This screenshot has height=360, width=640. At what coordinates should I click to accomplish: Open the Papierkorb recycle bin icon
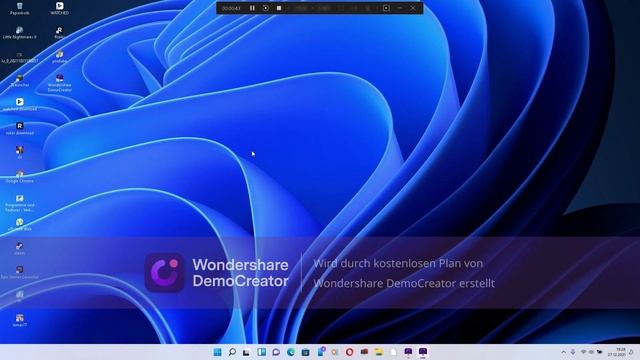click(20, 8)
